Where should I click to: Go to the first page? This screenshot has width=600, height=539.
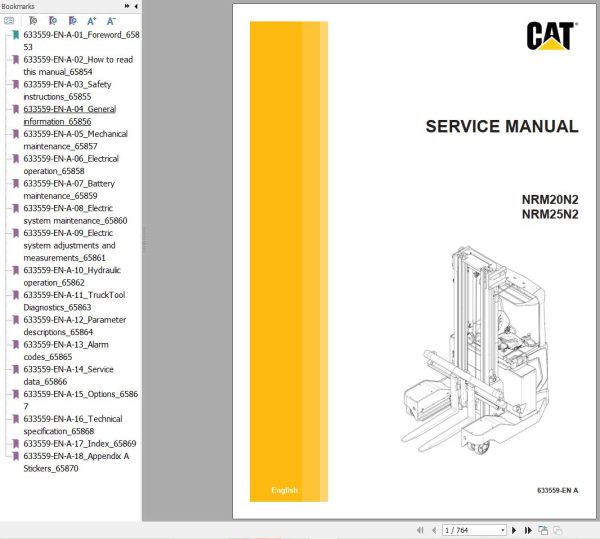pyautogui.click(x=420, y=530)
